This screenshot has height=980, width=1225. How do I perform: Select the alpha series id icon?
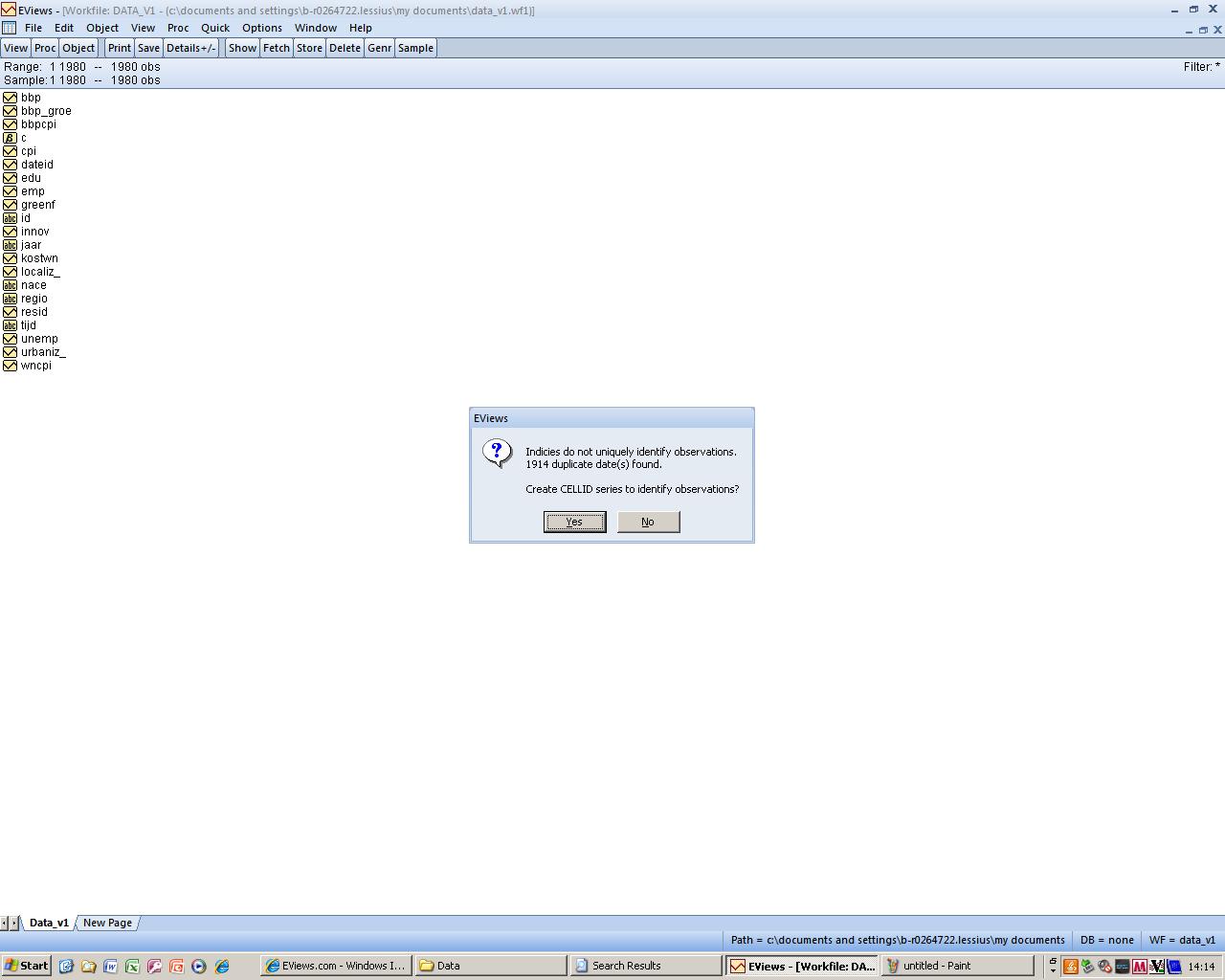pos(10,218)
